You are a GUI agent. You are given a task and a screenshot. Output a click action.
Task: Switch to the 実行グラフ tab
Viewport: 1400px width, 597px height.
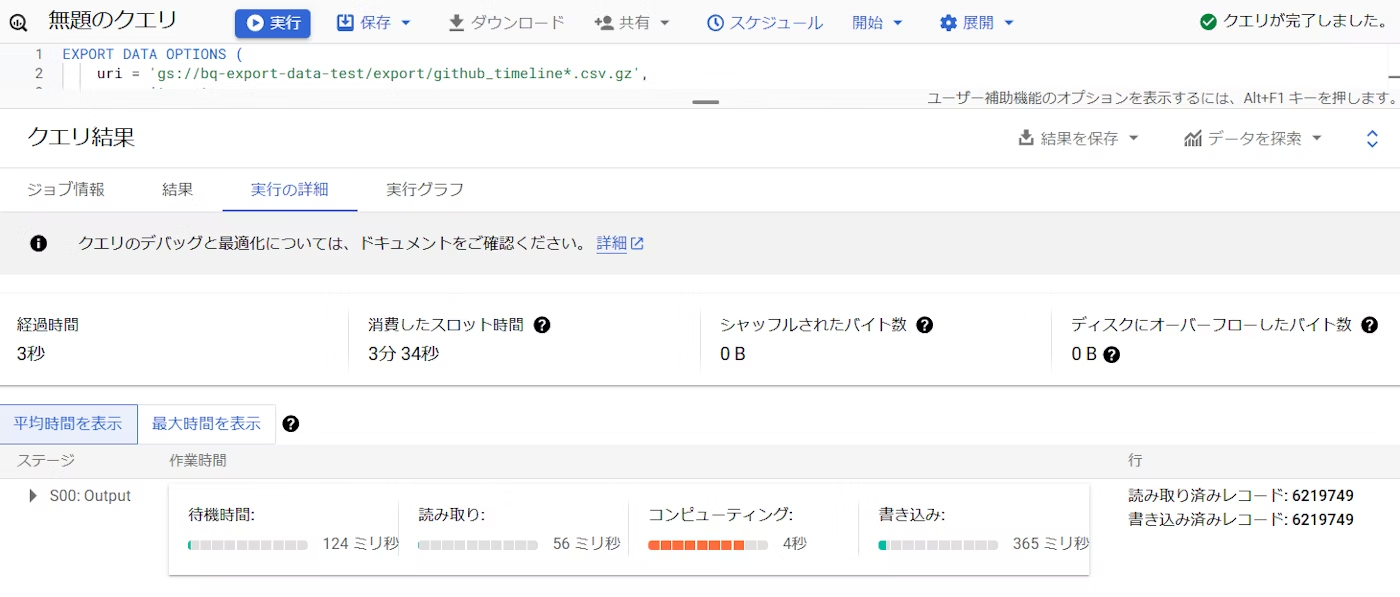(x=424, y=189)
